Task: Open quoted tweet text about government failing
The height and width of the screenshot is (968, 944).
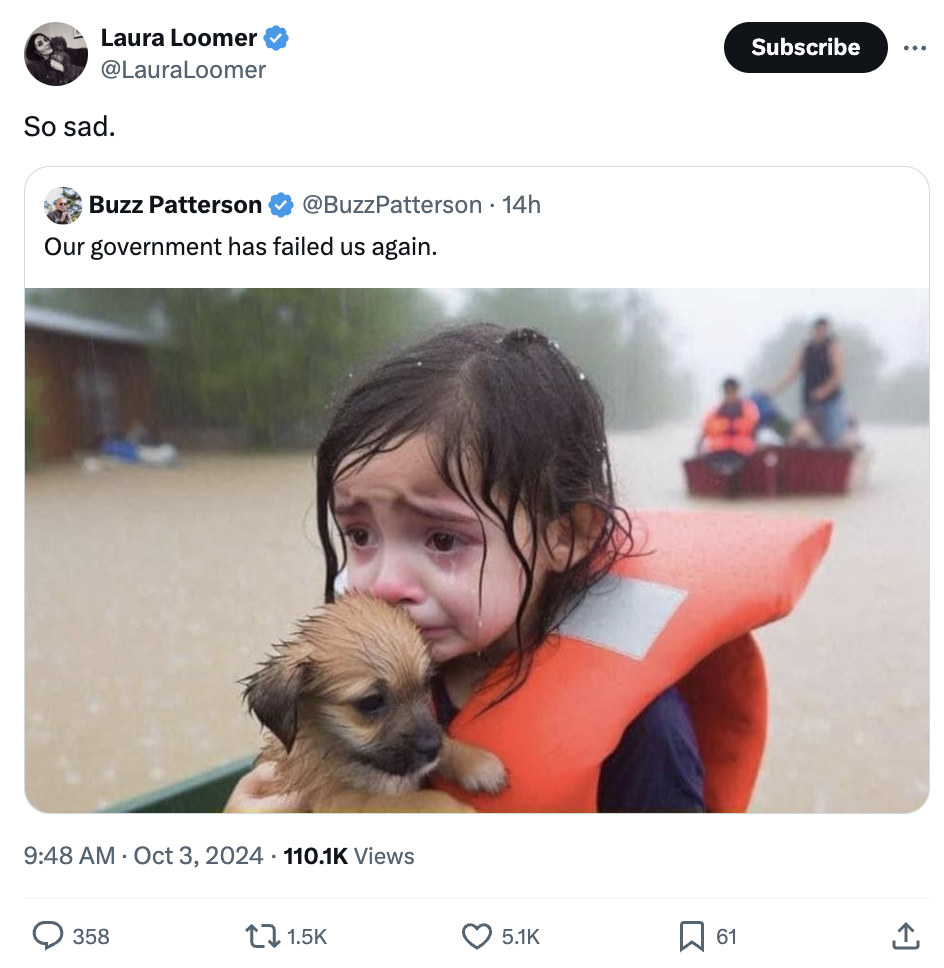Action: tap(241, 246)
